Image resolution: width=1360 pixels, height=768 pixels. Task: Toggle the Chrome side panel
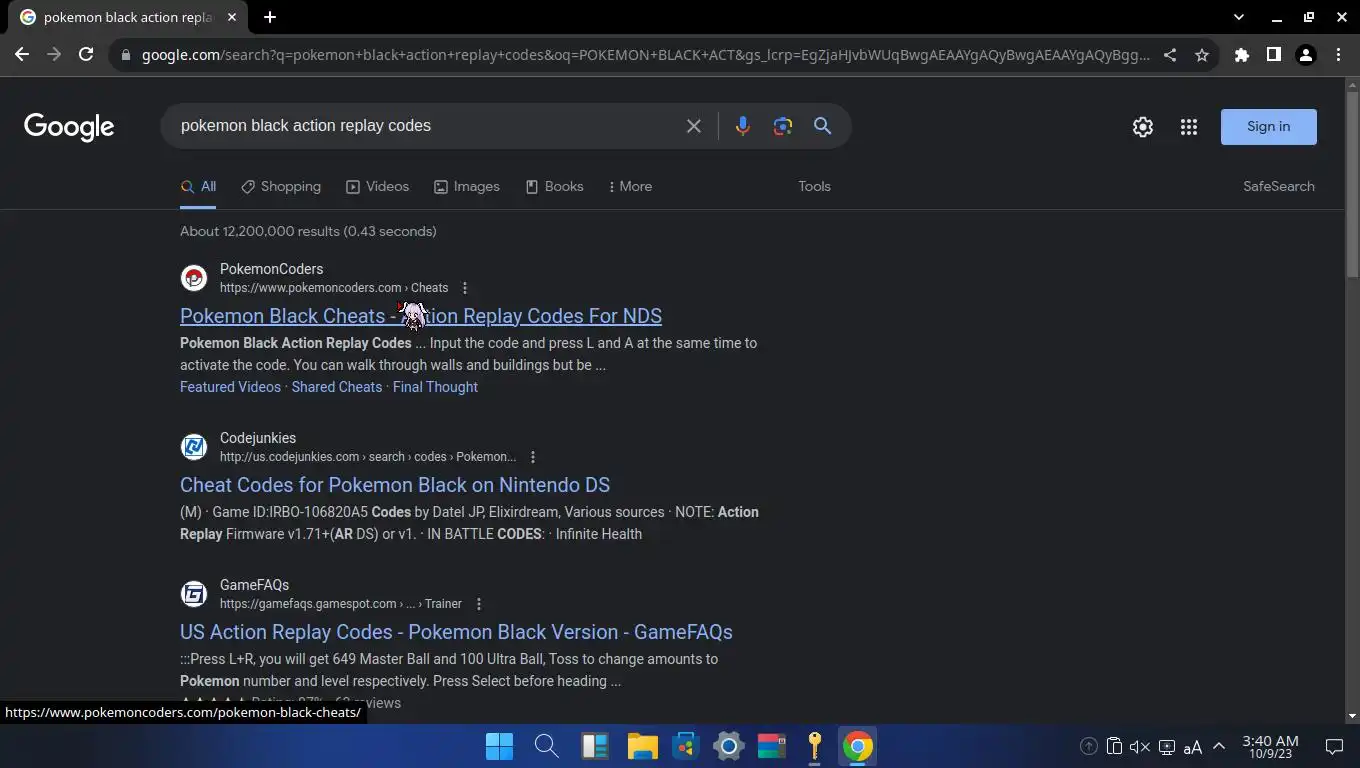[x=1274, y=55]
